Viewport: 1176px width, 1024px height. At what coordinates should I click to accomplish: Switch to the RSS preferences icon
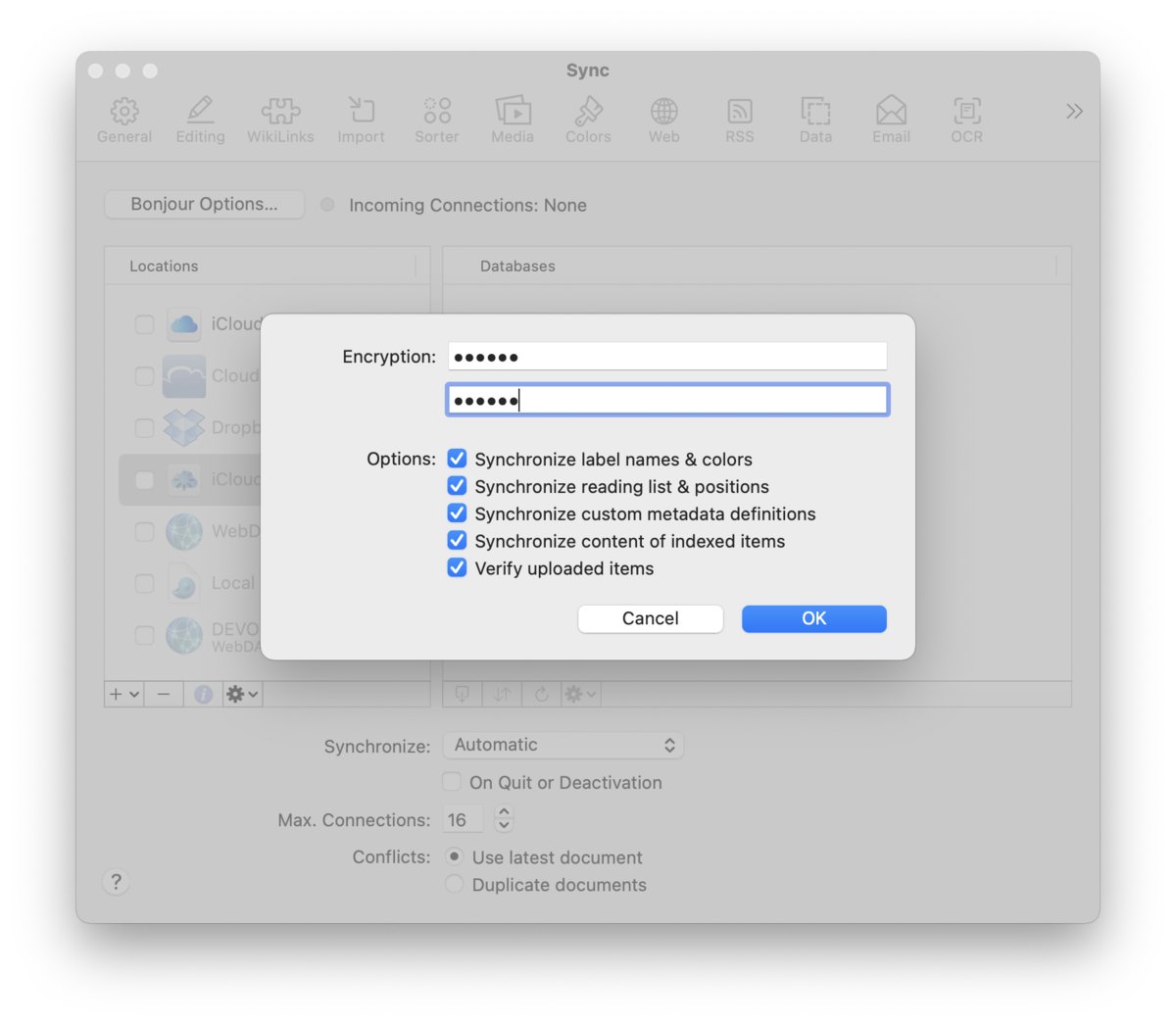point(740,121)
